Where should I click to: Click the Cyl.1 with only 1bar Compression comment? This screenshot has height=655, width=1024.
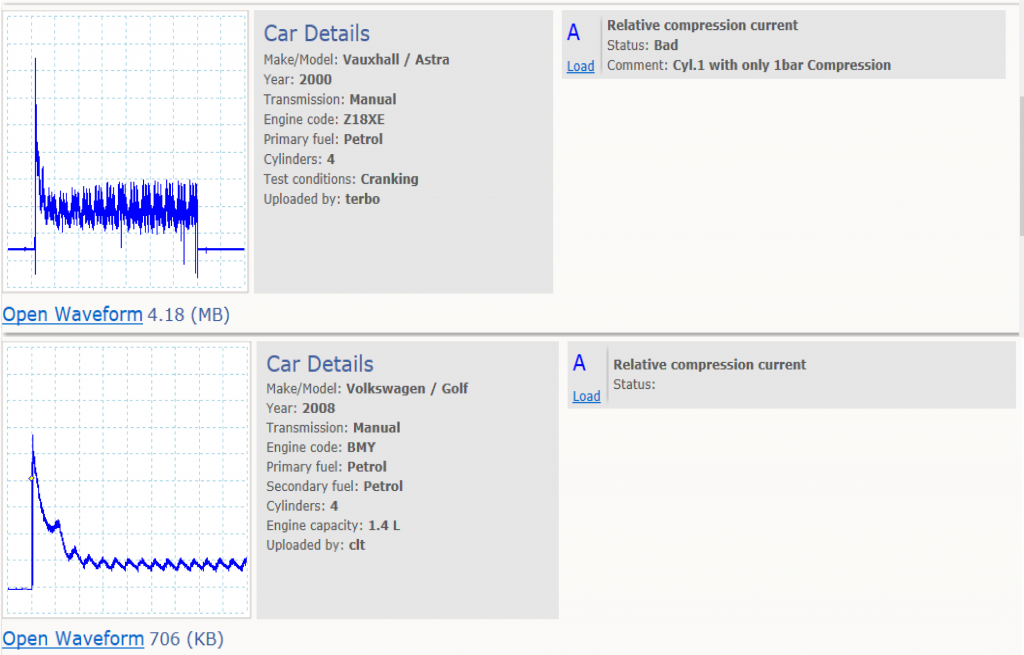[x=781, y=66]
